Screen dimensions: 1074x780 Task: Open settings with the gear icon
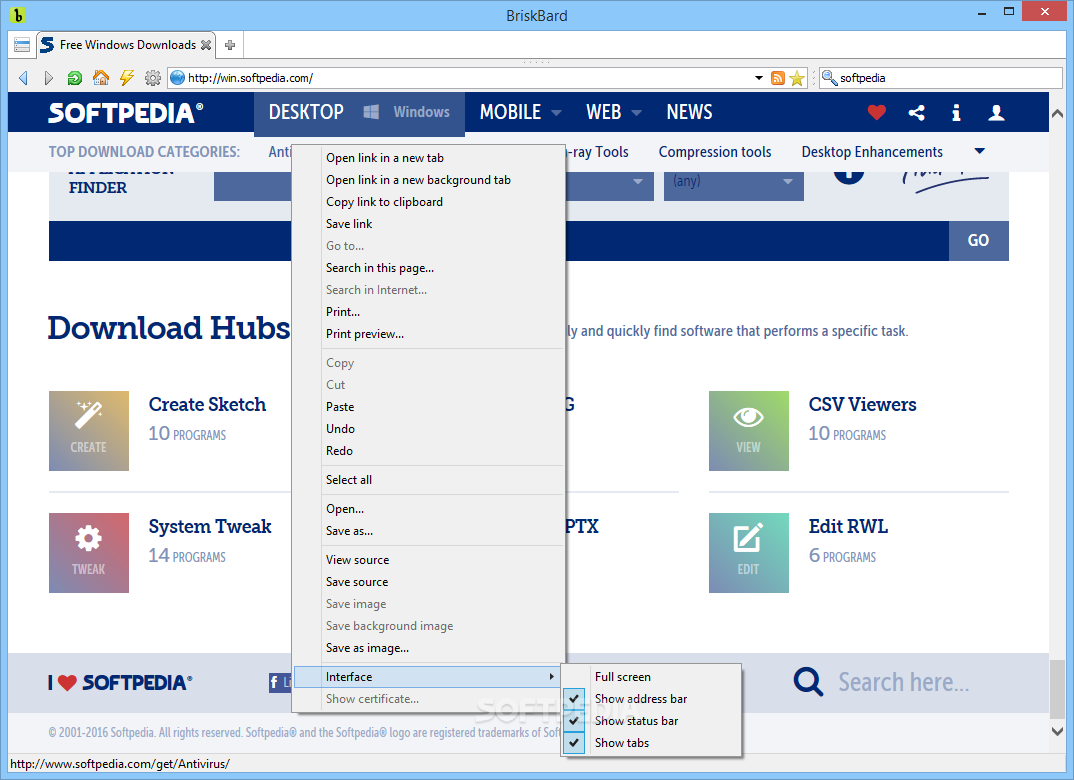coord(153,78)
